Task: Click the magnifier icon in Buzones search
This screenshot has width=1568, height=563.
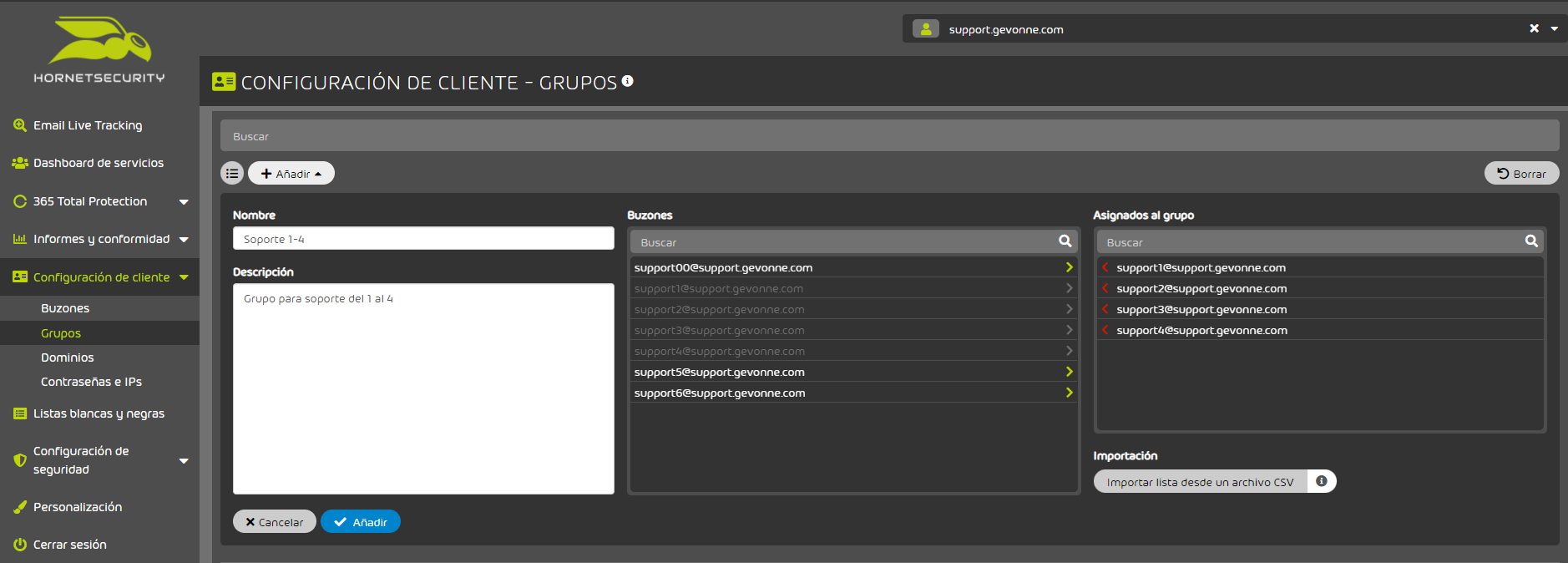Action: click(x=1065, y=241)
